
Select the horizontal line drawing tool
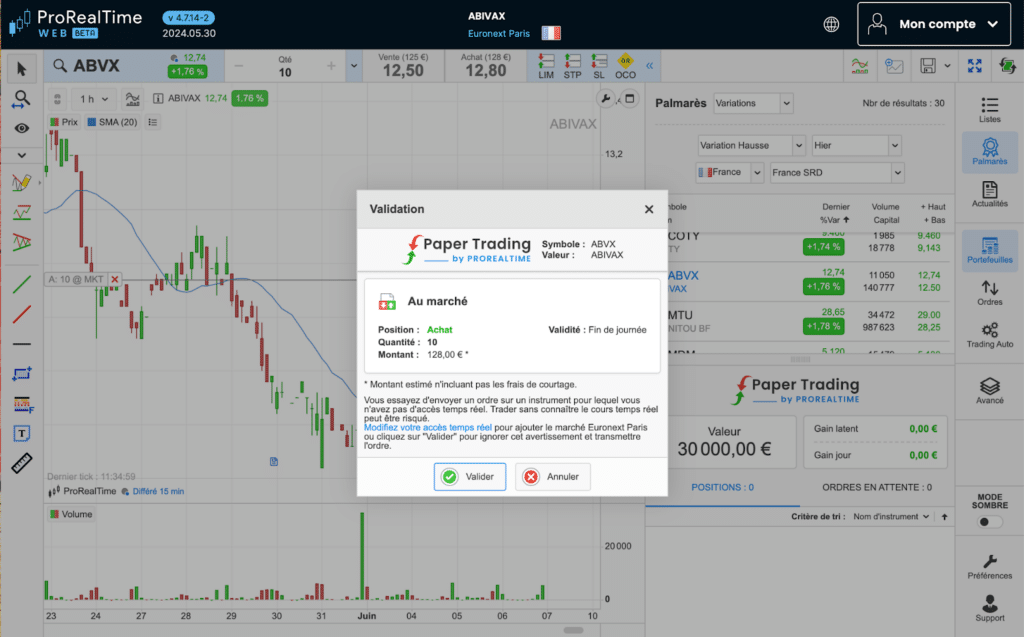point(22,344)
